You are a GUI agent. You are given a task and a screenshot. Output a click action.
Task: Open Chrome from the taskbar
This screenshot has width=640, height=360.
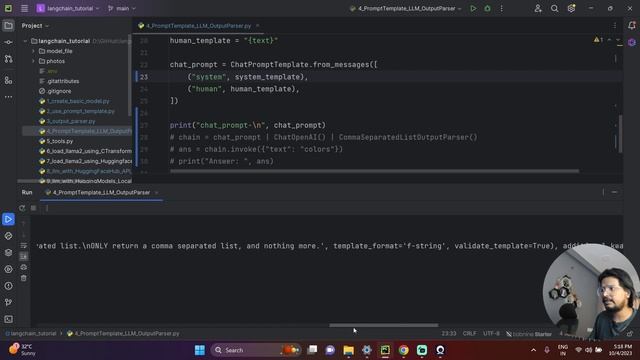pyautogui.click(x=403, y=350)
